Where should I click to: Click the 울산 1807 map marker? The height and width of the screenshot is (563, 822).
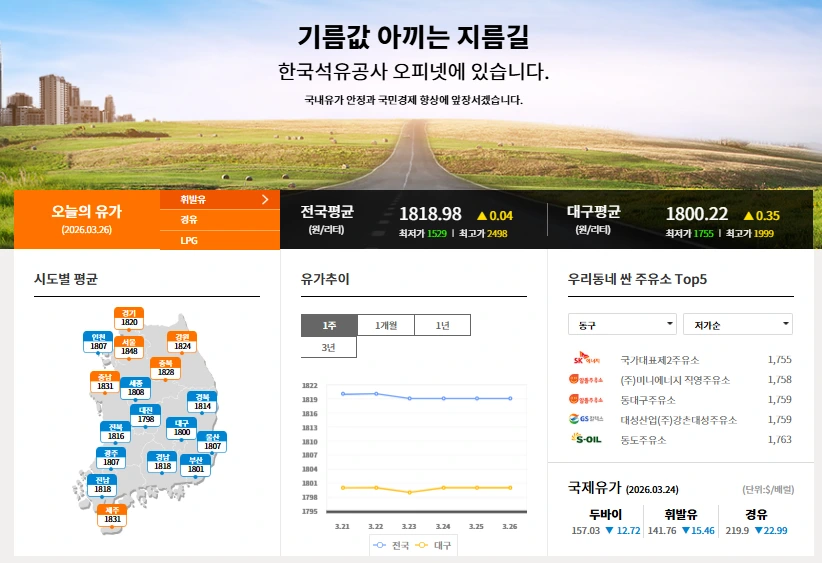point(212,441)
